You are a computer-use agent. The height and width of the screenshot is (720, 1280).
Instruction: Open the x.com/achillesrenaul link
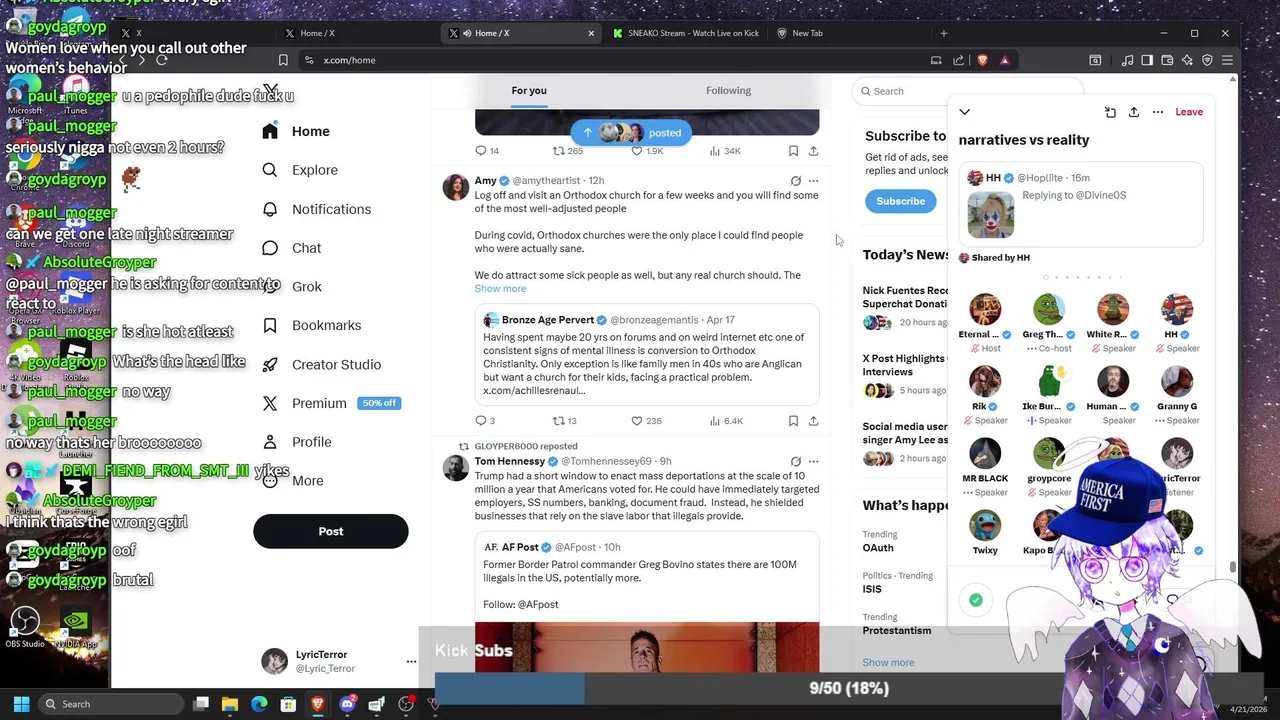(534, 390)
